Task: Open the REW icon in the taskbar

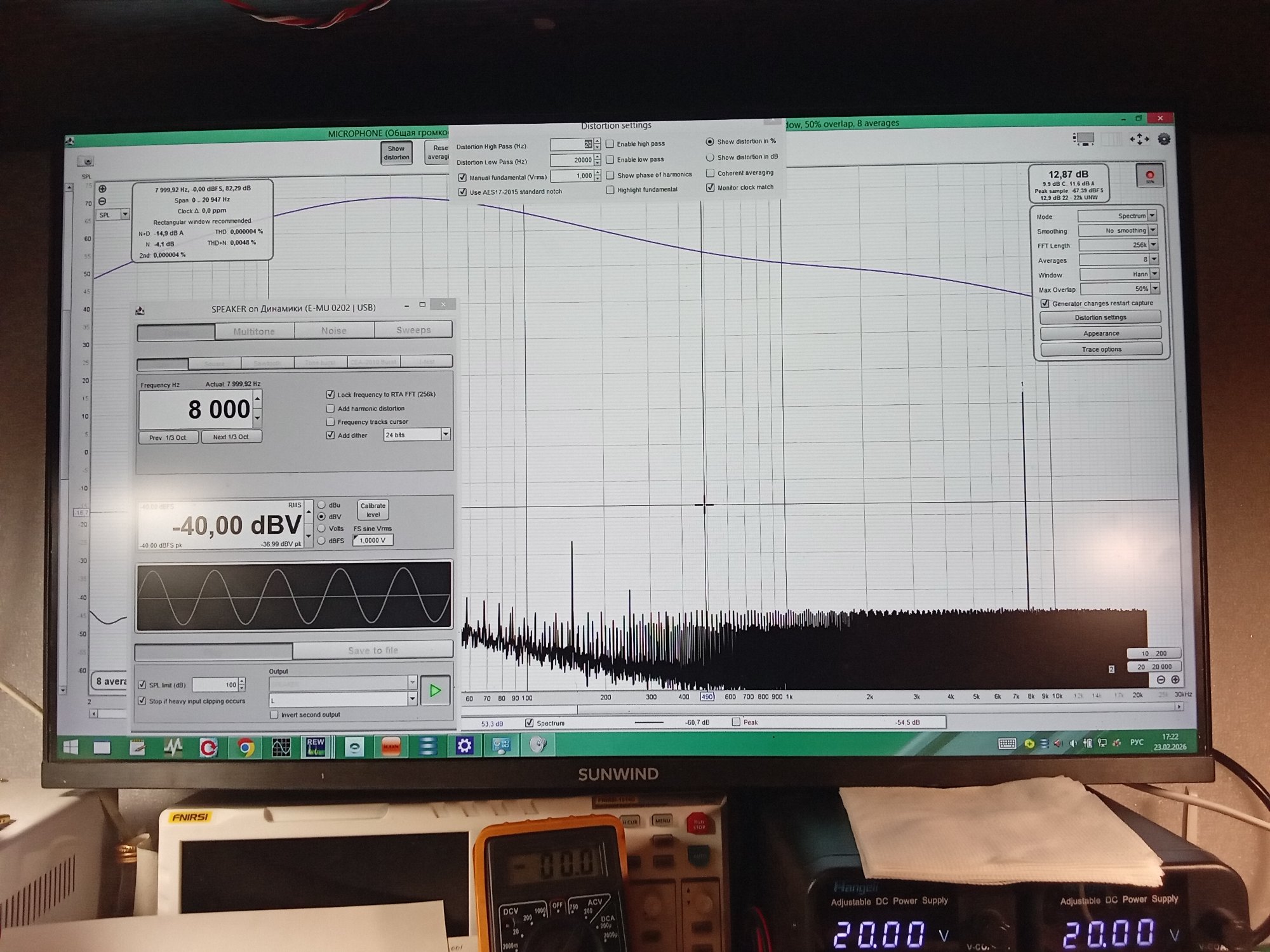Action: 316,746
